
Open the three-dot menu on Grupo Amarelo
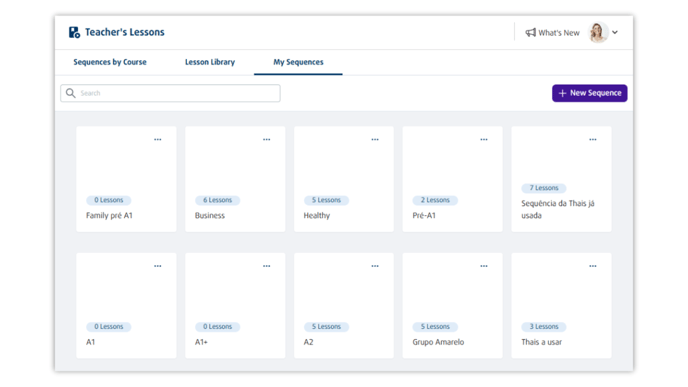pyautogui.click(x=484, y=266)
